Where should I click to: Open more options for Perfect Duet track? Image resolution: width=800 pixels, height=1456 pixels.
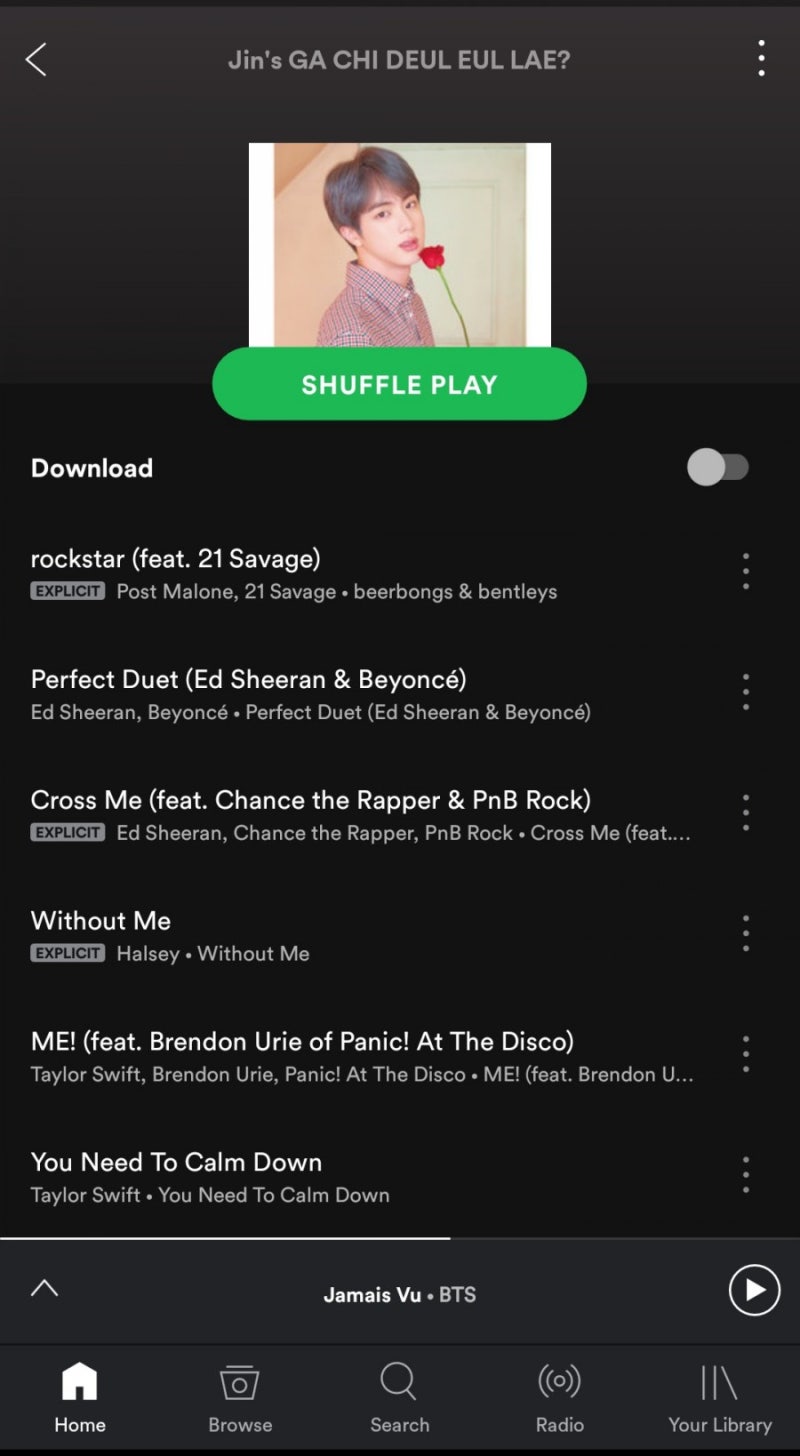745,692
